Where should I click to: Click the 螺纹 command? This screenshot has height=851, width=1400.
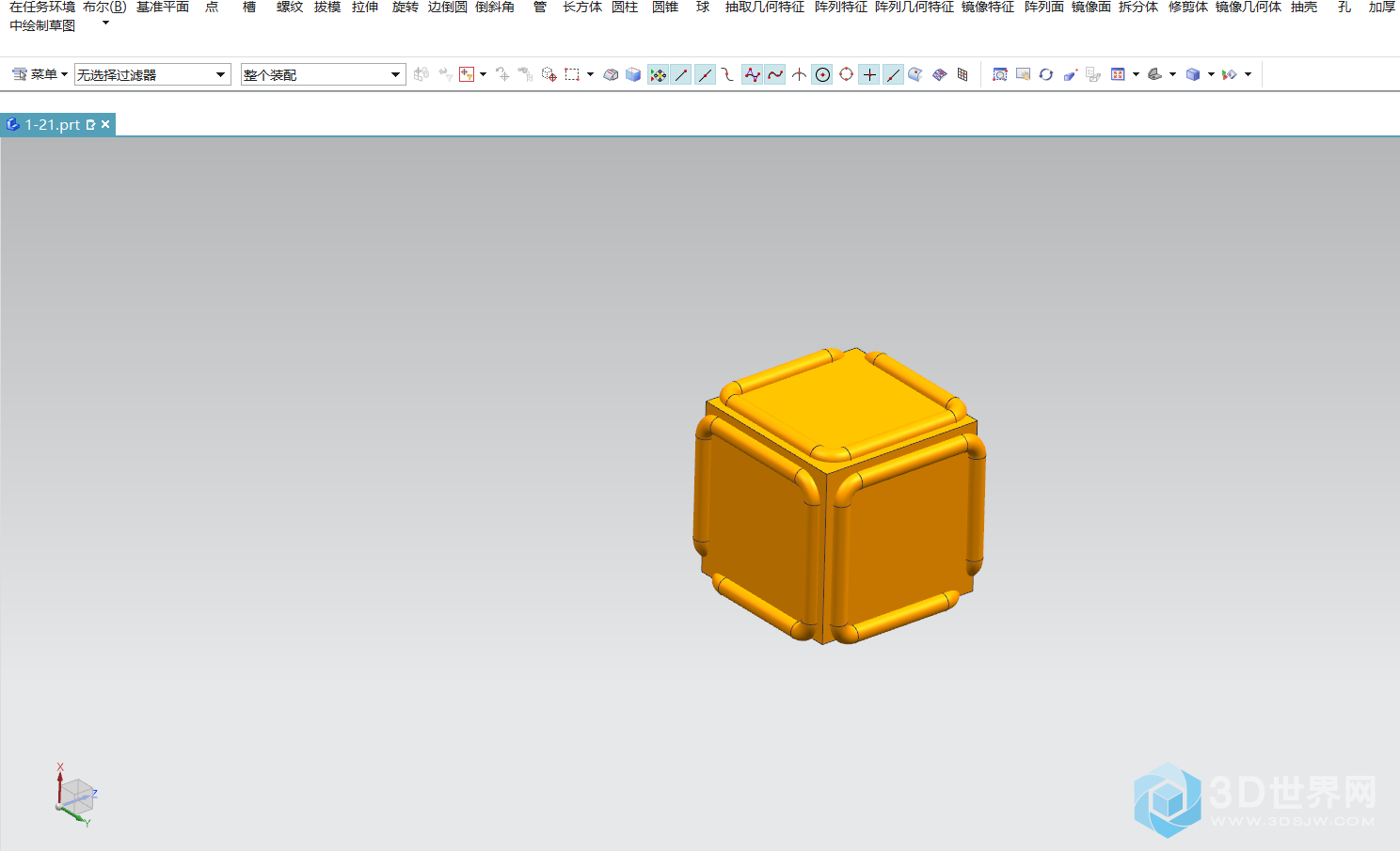[x=290, y=7]
